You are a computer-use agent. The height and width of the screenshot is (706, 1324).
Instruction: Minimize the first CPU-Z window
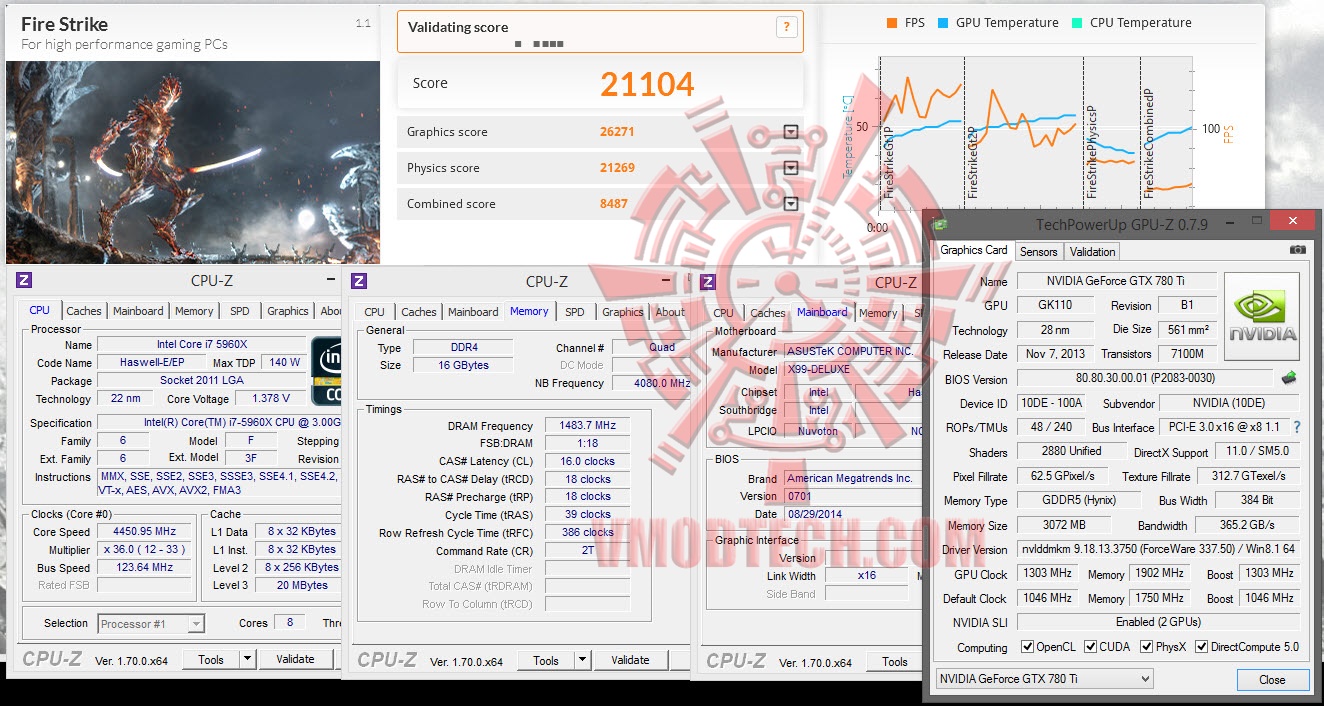click(x=331, y=281)
